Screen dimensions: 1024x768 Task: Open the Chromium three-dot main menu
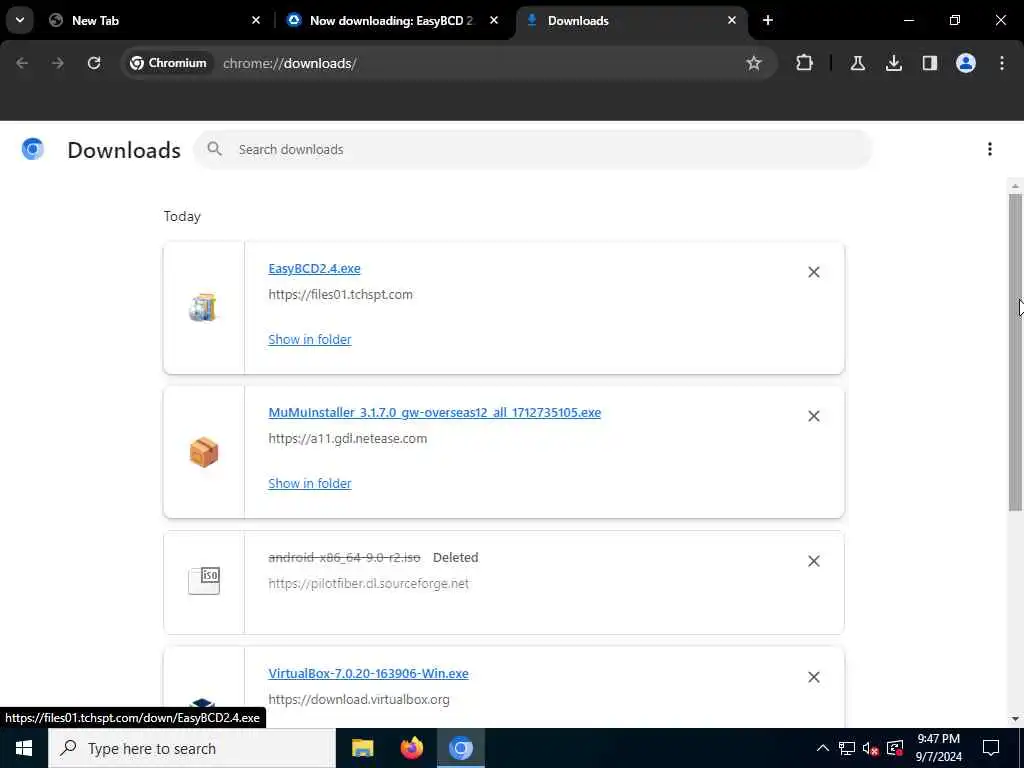[x=1002, y=63]
